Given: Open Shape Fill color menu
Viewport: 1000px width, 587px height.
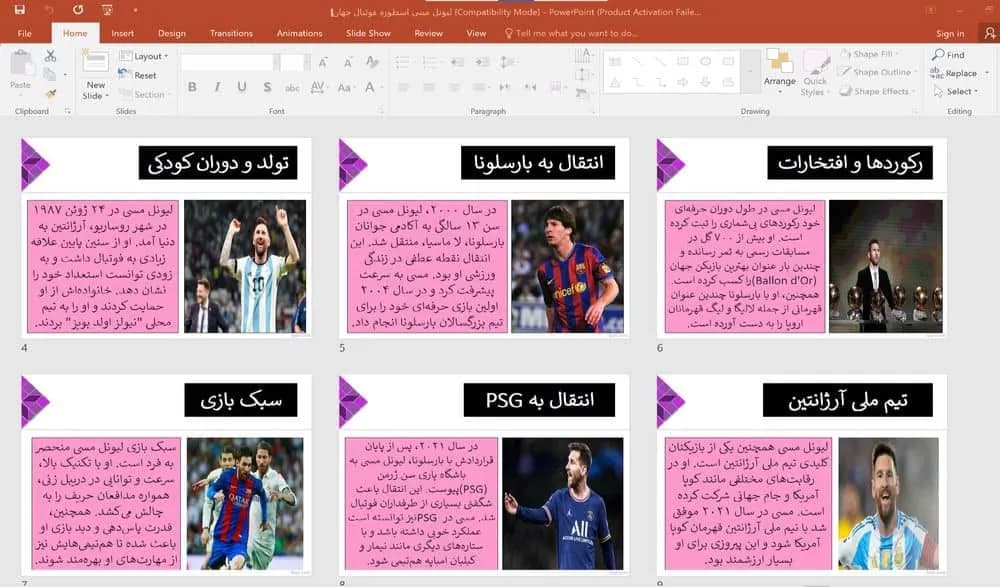Looking at the screenshot, I should (x=870, y=54).
